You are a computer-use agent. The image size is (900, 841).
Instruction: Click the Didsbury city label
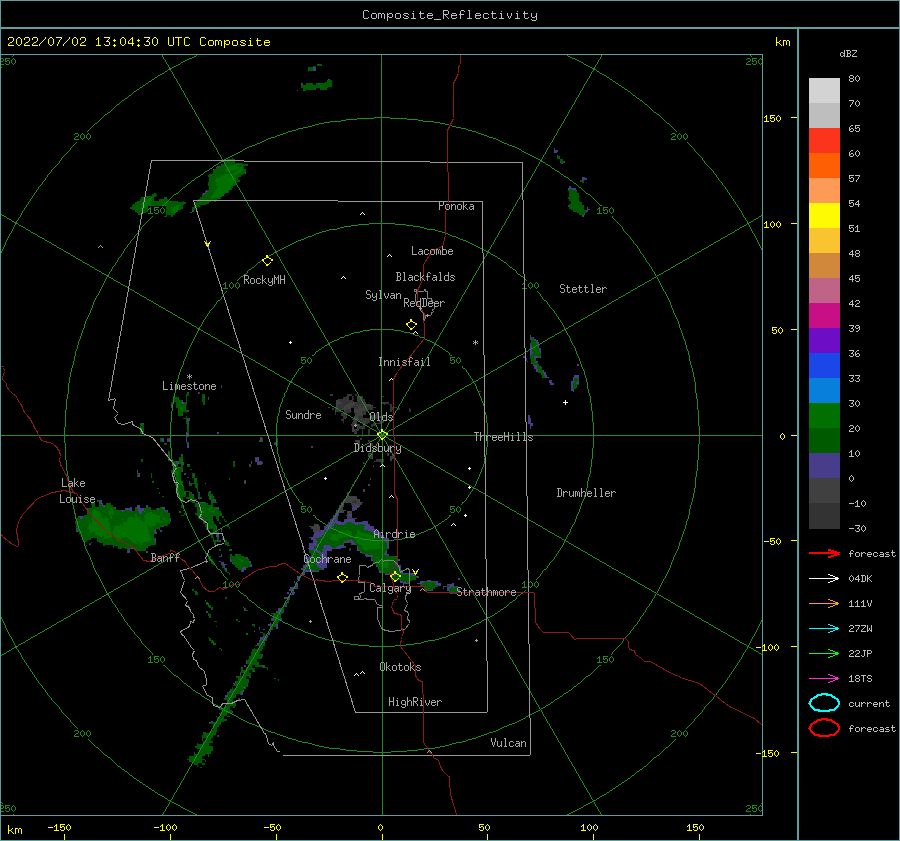coord(377,448)
